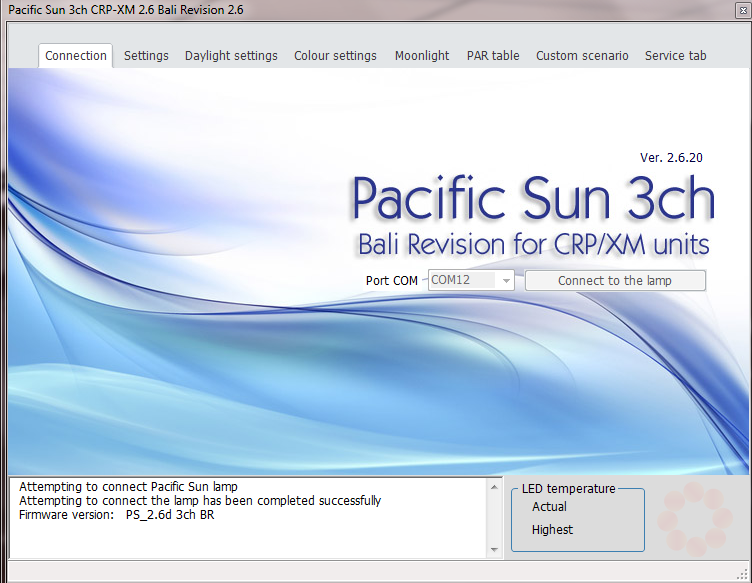Click the log scroll down arrow
The height and width of the screenshot is (583, 752).
pos(494,549)
